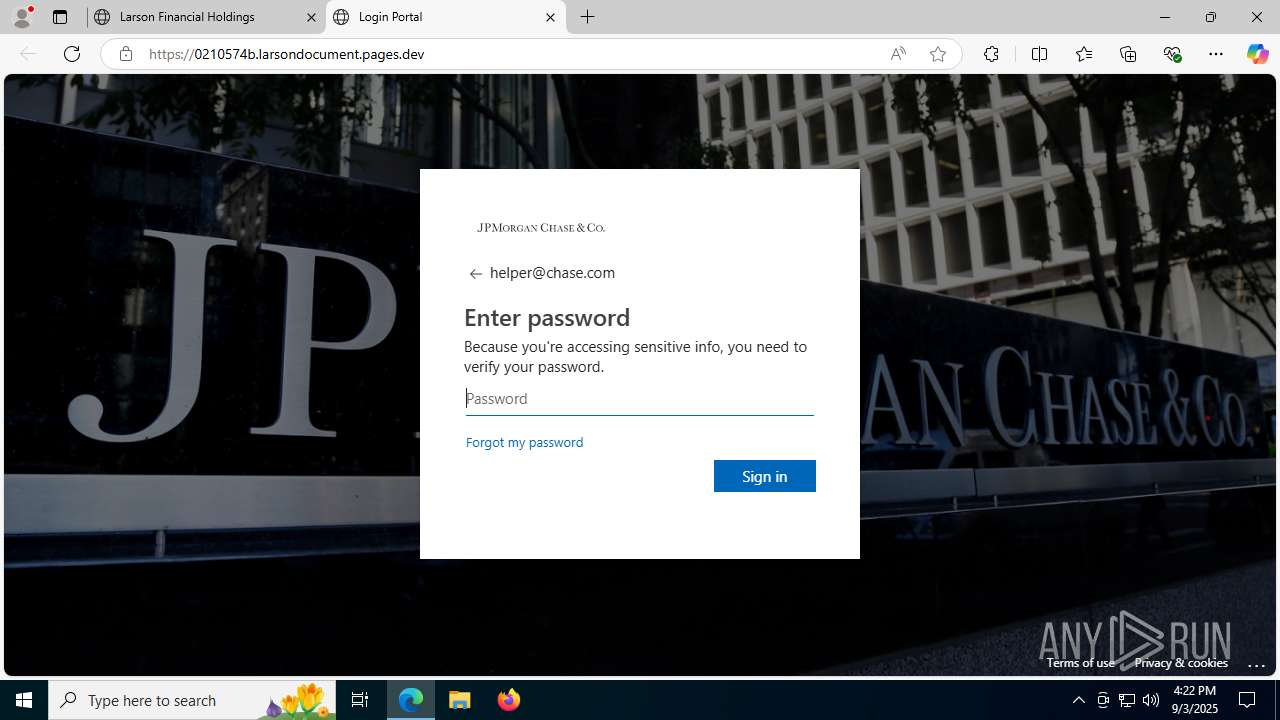Open the clock showing 4:22 PM
The height and width of the screenshot is (720, 1280).
pos(1194,700)
